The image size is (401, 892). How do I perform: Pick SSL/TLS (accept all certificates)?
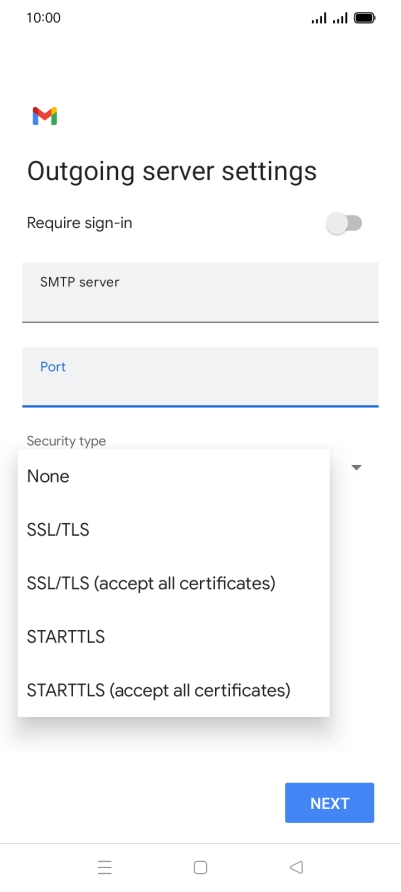(174, 583)
